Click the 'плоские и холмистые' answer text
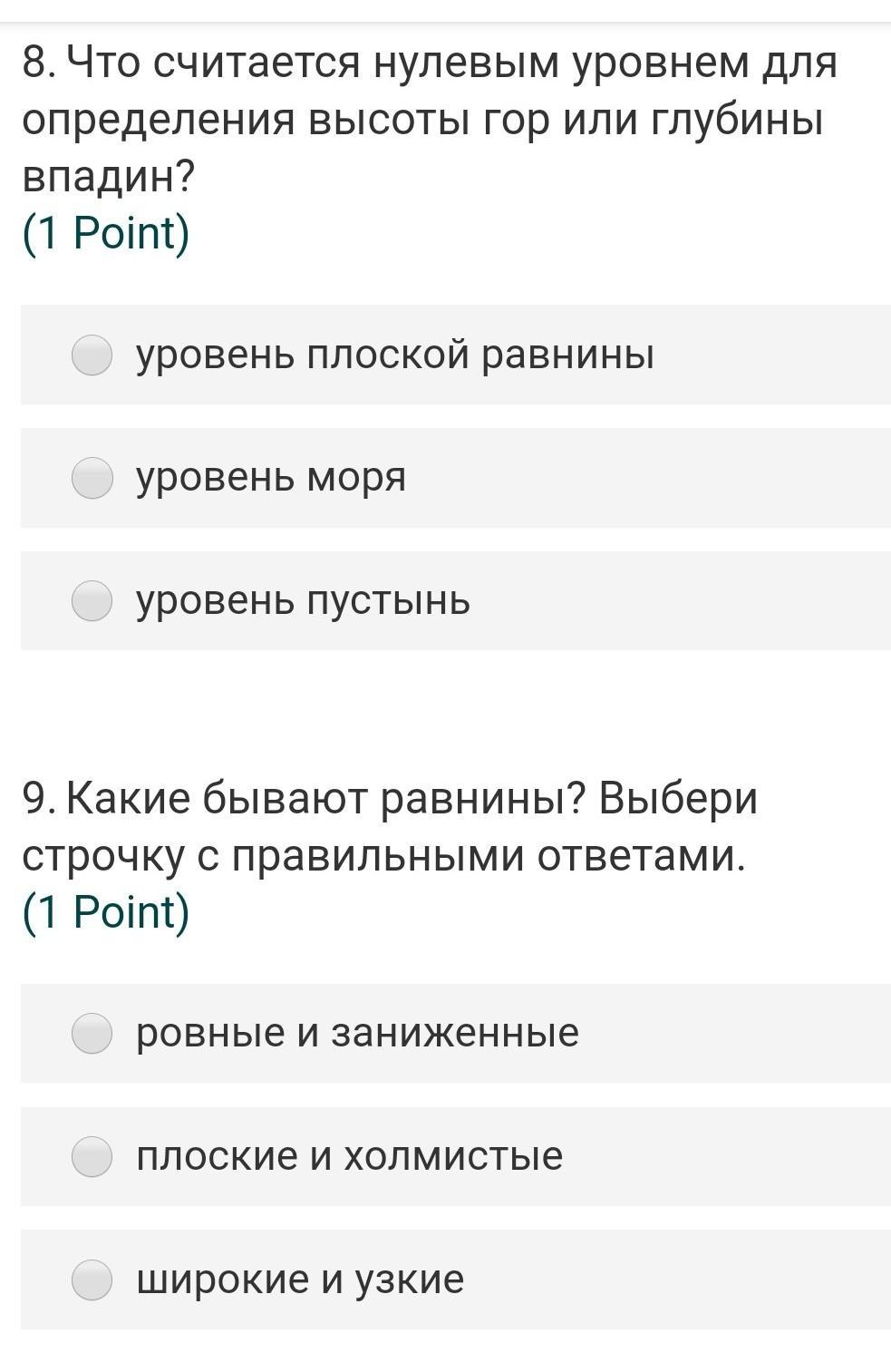 click(x=349, y=1156)
